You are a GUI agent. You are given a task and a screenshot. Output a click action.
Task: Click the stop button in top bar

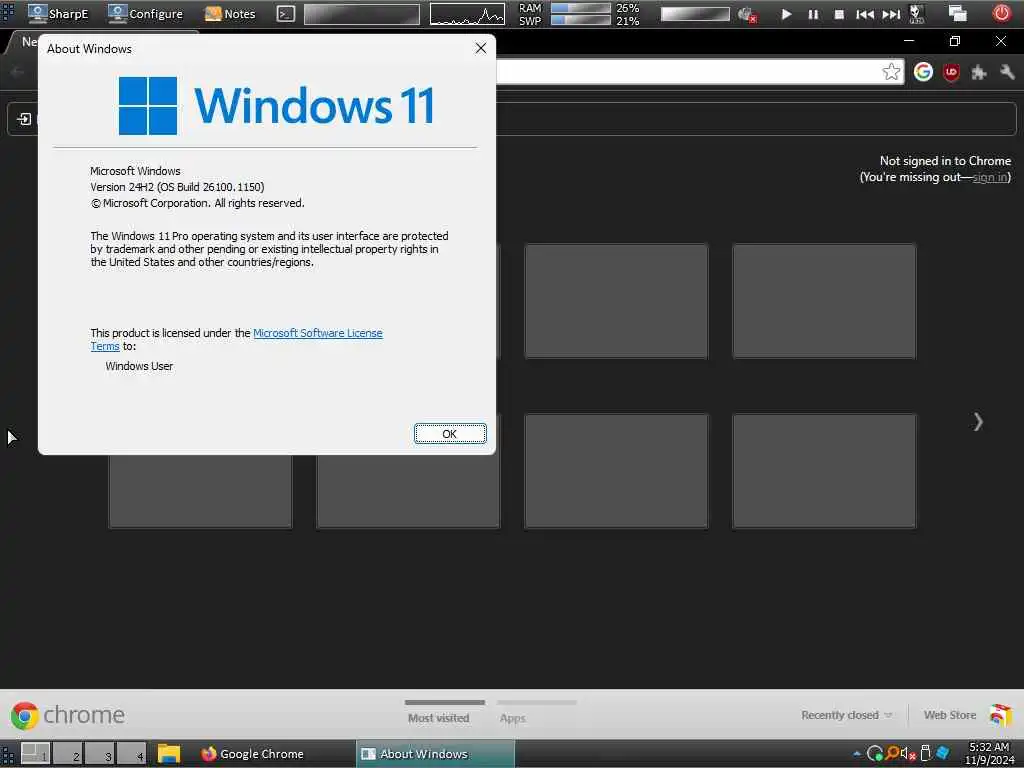[x=839, y=14]
